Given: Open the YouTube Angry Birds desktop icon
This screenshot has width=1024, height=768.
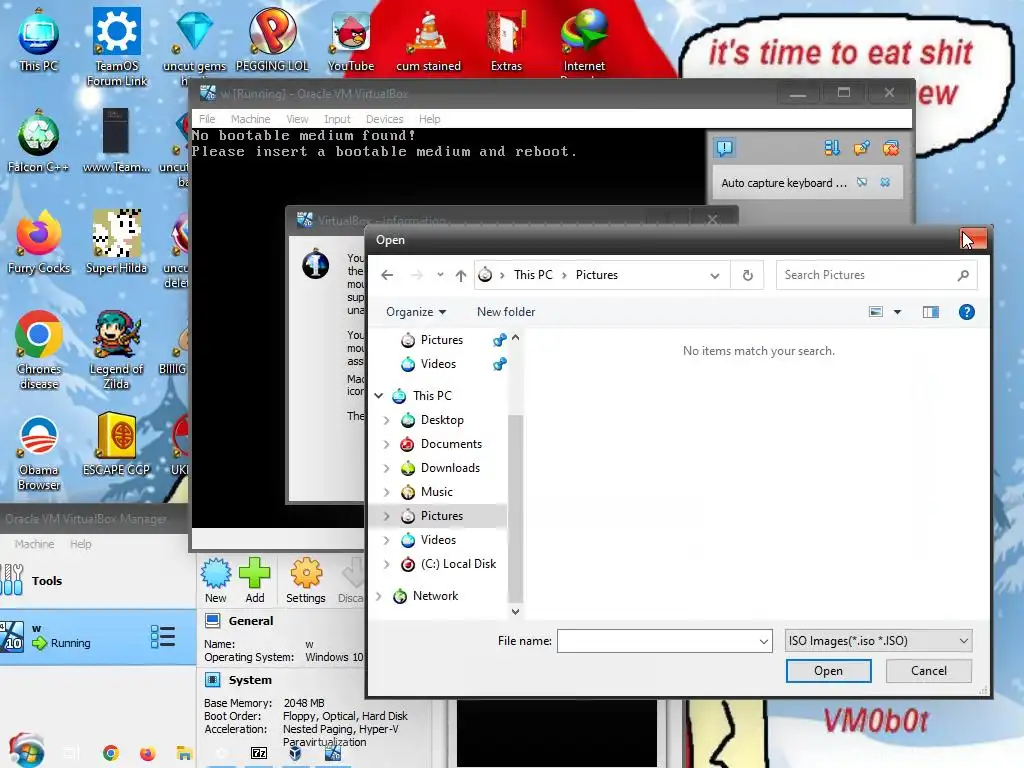Looking at the screenshot, I should click(351, 40).
